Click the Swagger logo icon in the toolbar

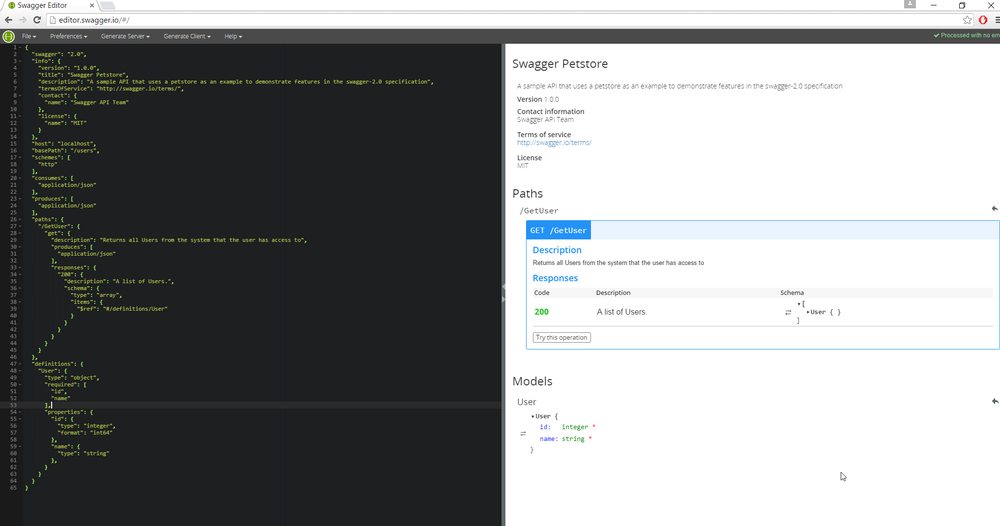point(8,36)
